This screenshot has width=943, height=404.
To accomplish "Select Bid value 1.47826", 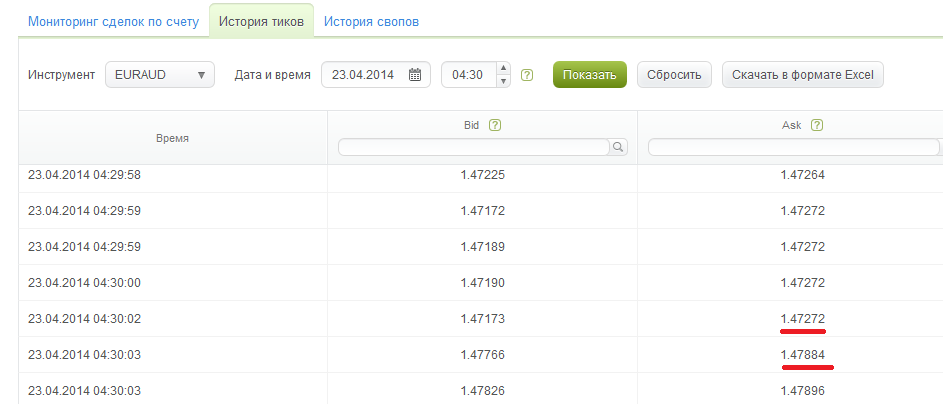I will [482, 391].
